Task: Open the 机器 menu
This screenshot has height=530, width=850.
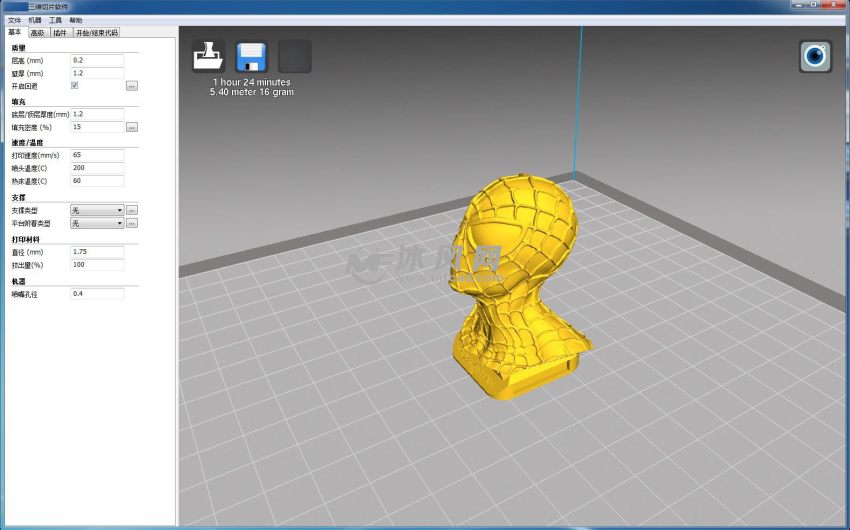Action: point(35,20)
